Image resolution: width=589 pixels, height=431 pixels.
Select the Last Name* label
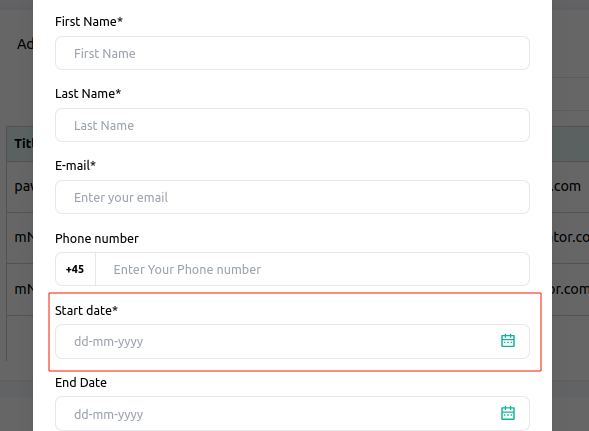tap(88, 94)
